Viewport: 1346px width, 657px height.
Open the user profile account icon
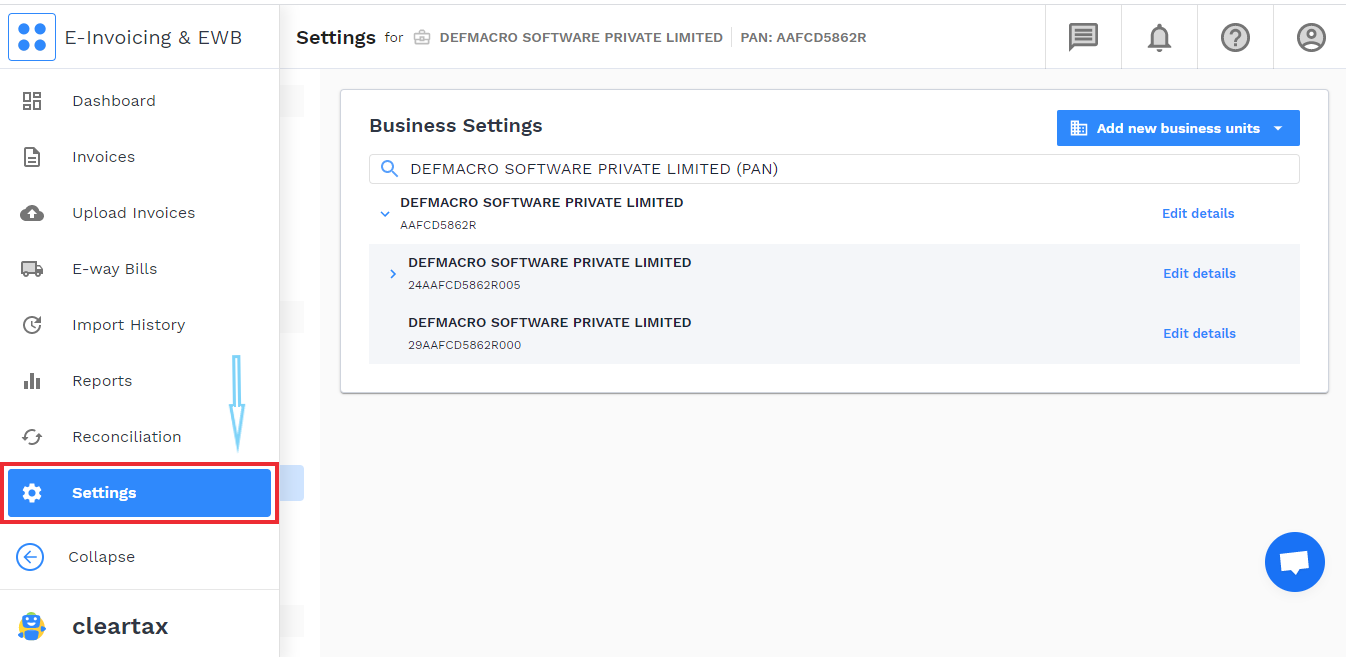[1310, 37]
